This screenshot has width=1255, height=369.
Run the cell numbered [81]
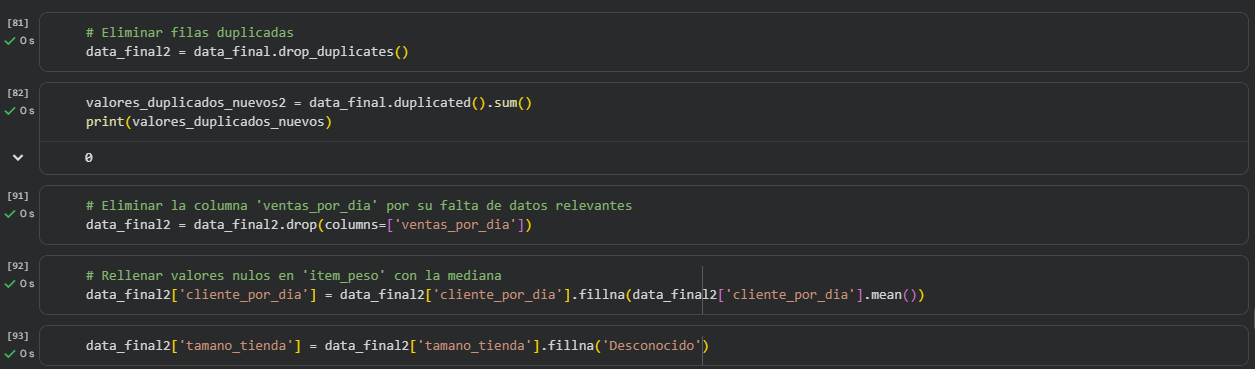pos(18,24)
